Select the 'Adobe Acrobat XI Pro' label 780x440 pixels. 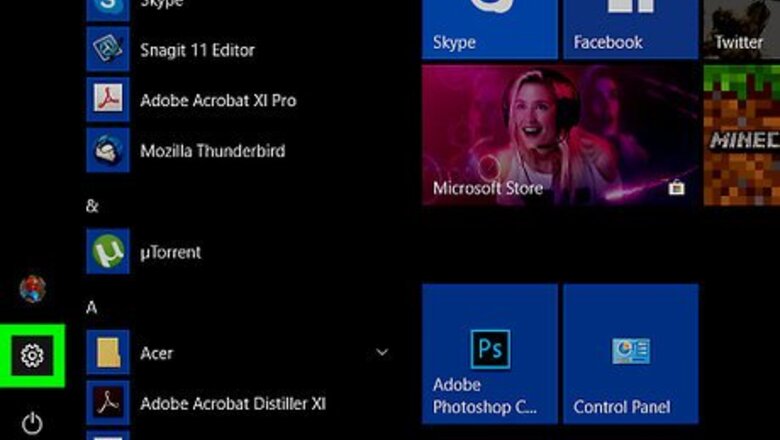point(218,100)
